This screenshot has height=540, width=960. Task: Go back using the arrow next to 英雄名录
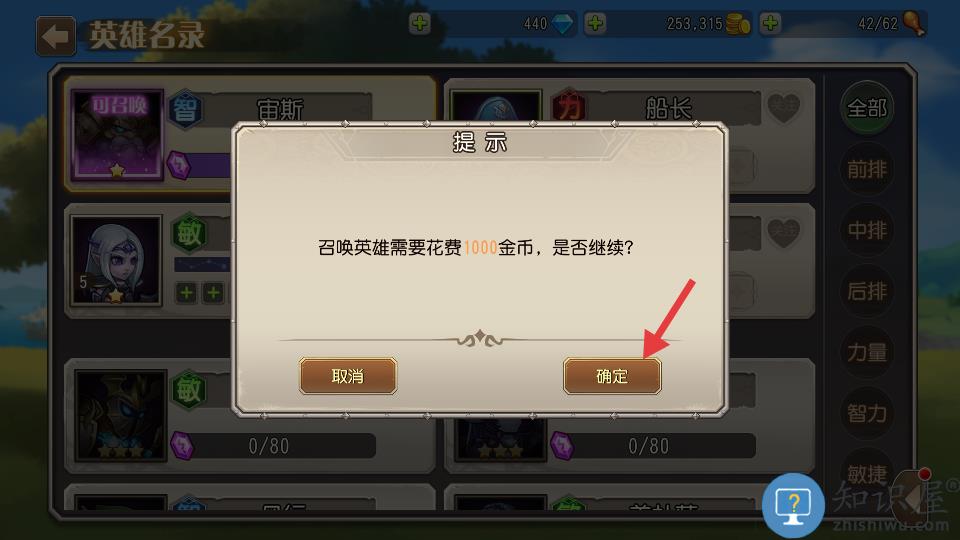click(56, 36)
